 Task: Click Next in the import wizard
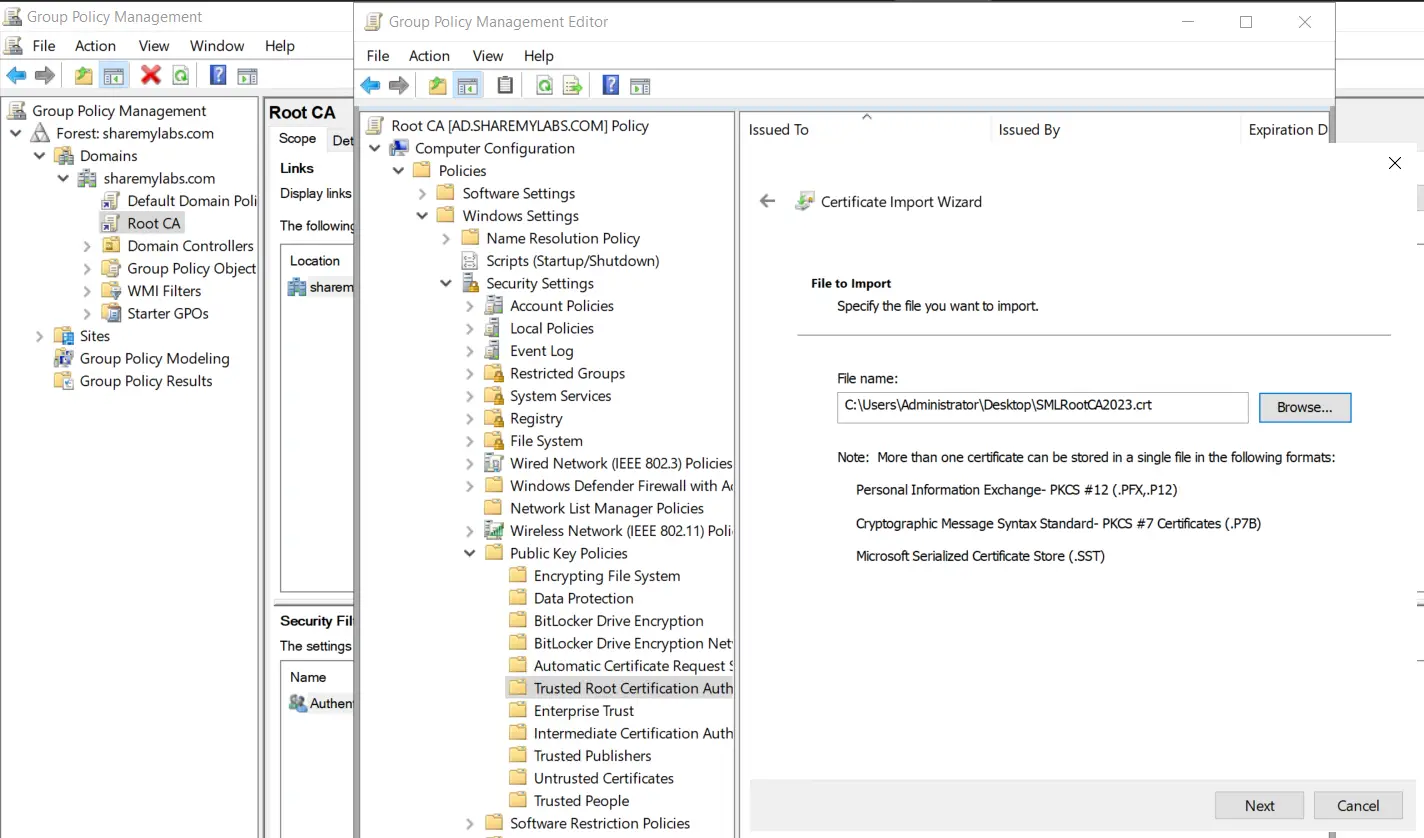(x=1259, y=805)
